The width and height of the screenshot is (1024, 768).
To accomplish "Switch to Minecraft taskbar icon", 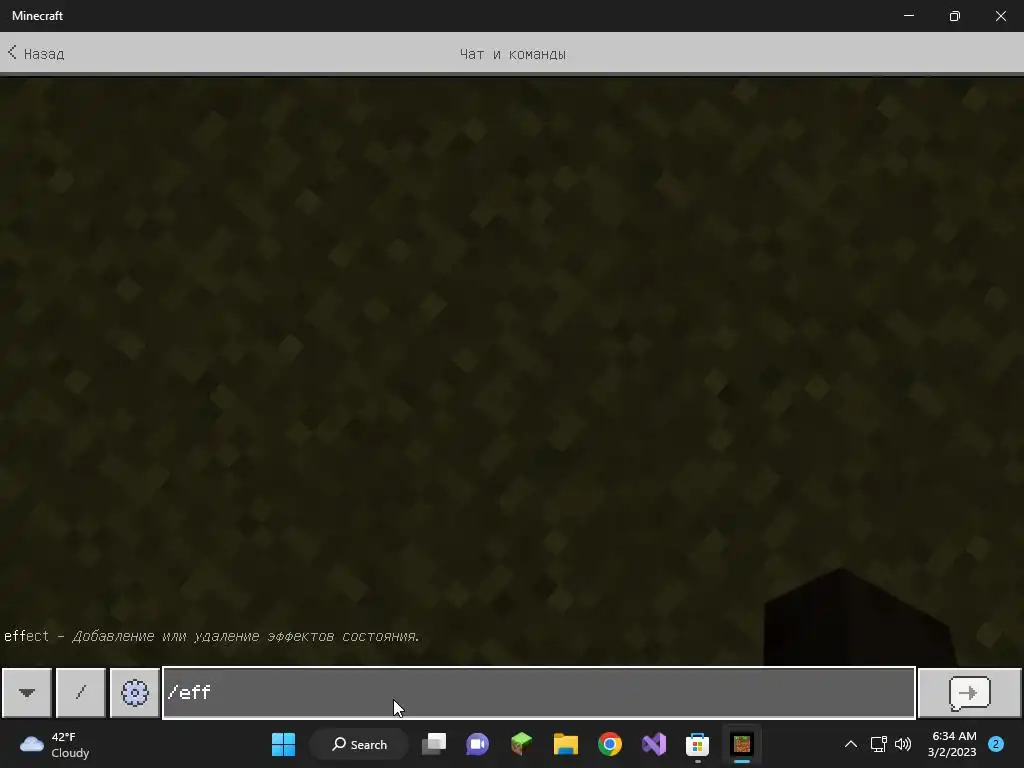I will point(742,744).
